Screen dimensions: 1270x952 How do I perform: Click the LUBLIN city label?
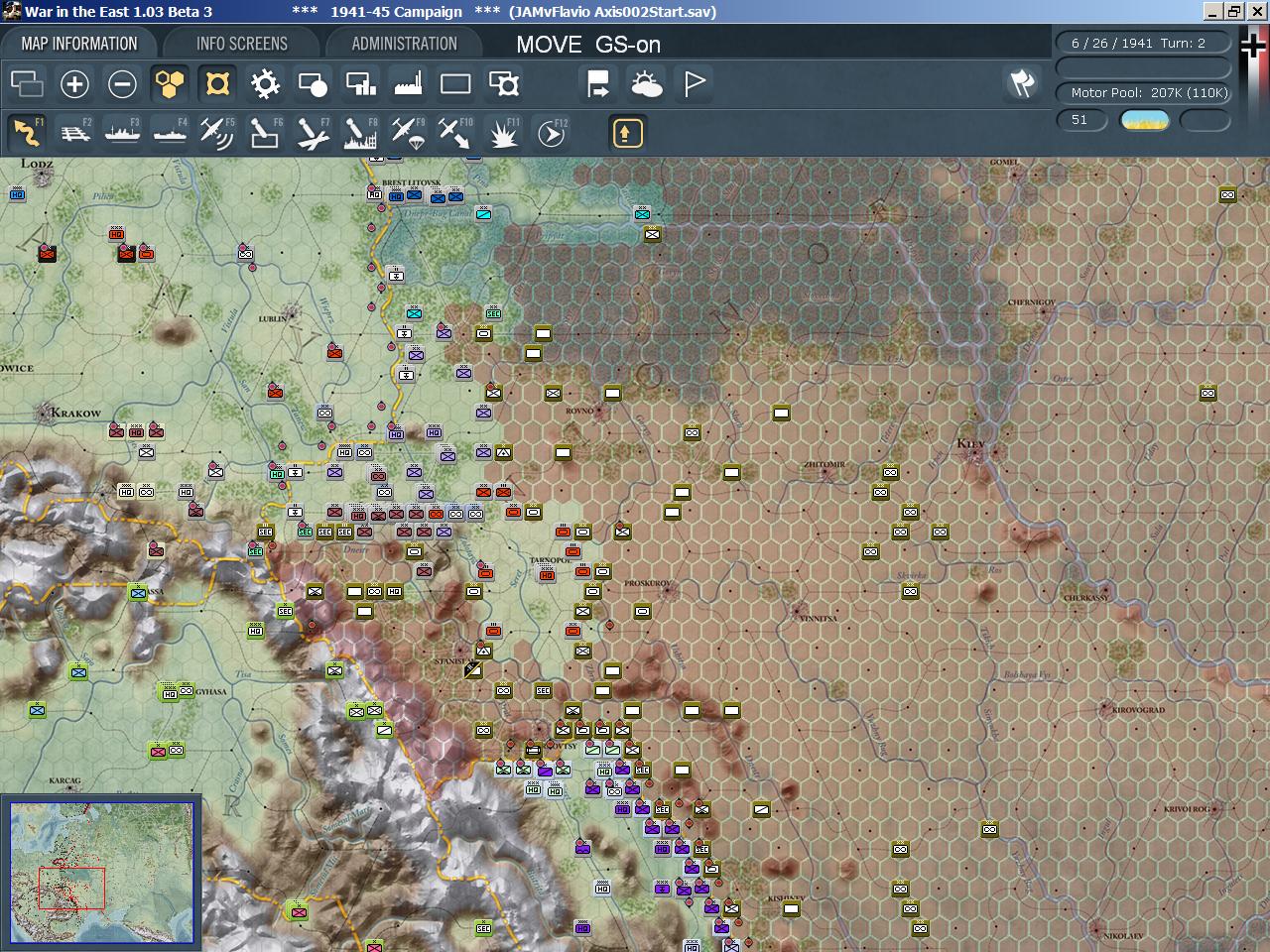click(272, 318)
